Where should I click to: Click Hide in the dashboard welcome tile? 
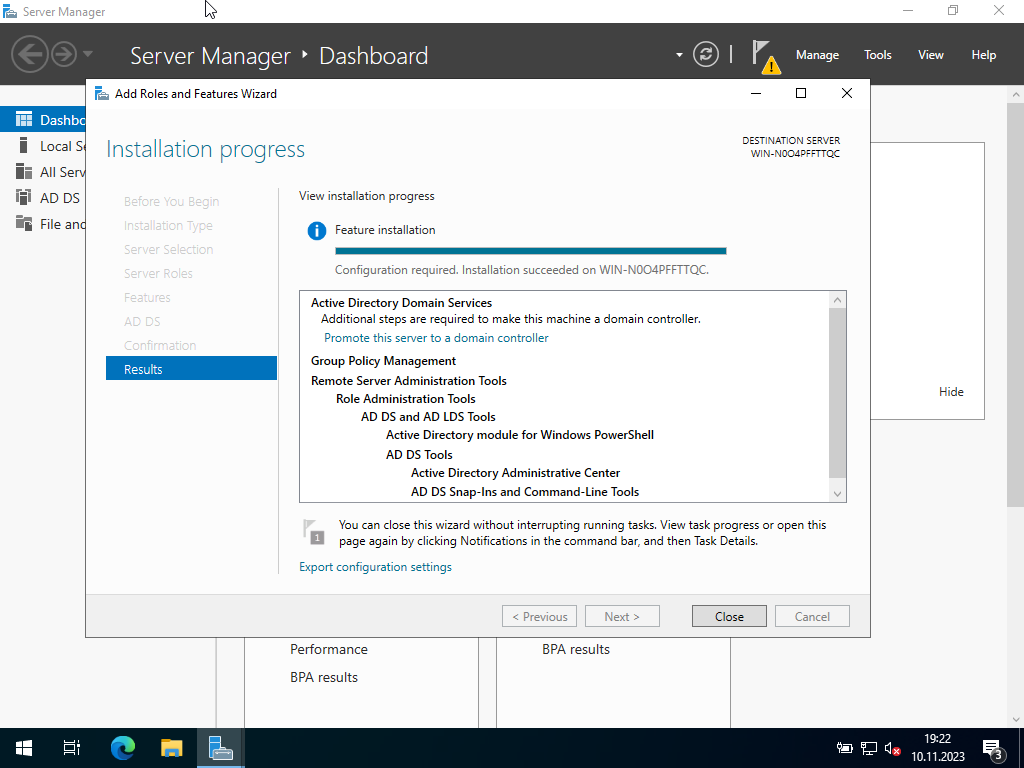coord(951,392)
